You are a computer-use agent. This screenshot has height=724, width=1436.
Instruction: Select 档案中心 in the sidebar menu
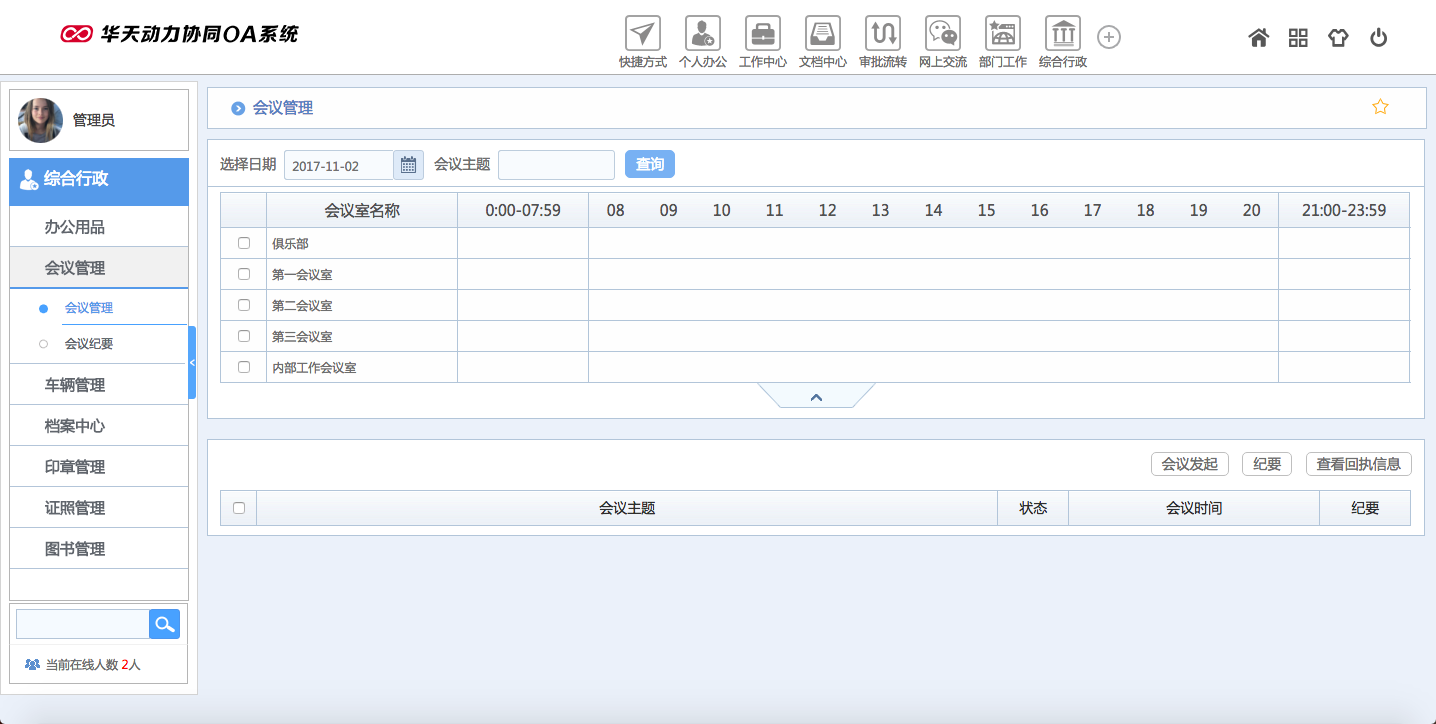click(x=75, y=426)
